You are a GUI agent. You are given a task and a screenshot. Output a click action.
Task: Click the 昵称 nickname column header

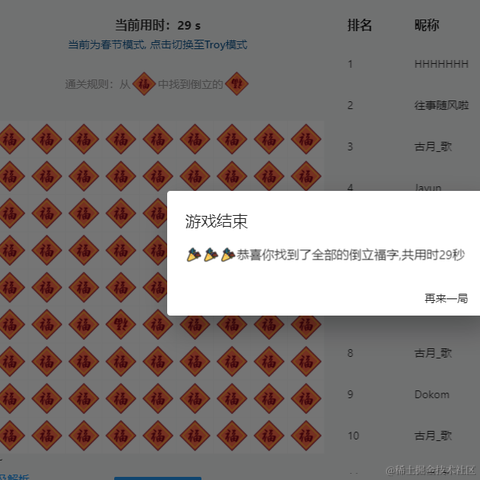pyautogui.click(x=427, y=25)
